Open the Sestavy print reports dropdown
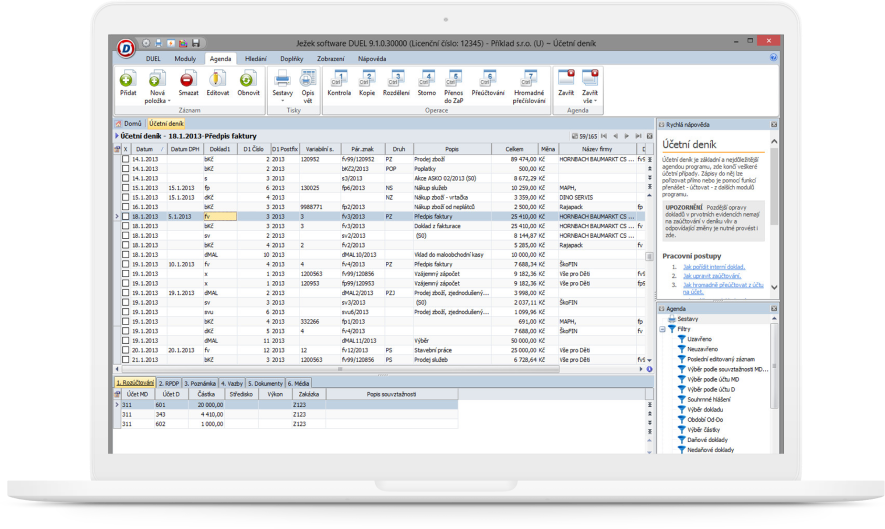This screenshot has height=529, width=885. 282,100
